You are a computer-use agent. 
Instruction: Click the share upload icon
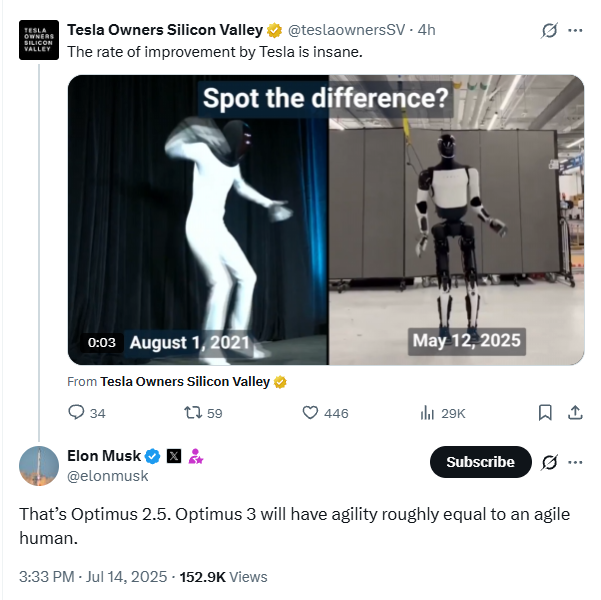(x=575, y=412)
